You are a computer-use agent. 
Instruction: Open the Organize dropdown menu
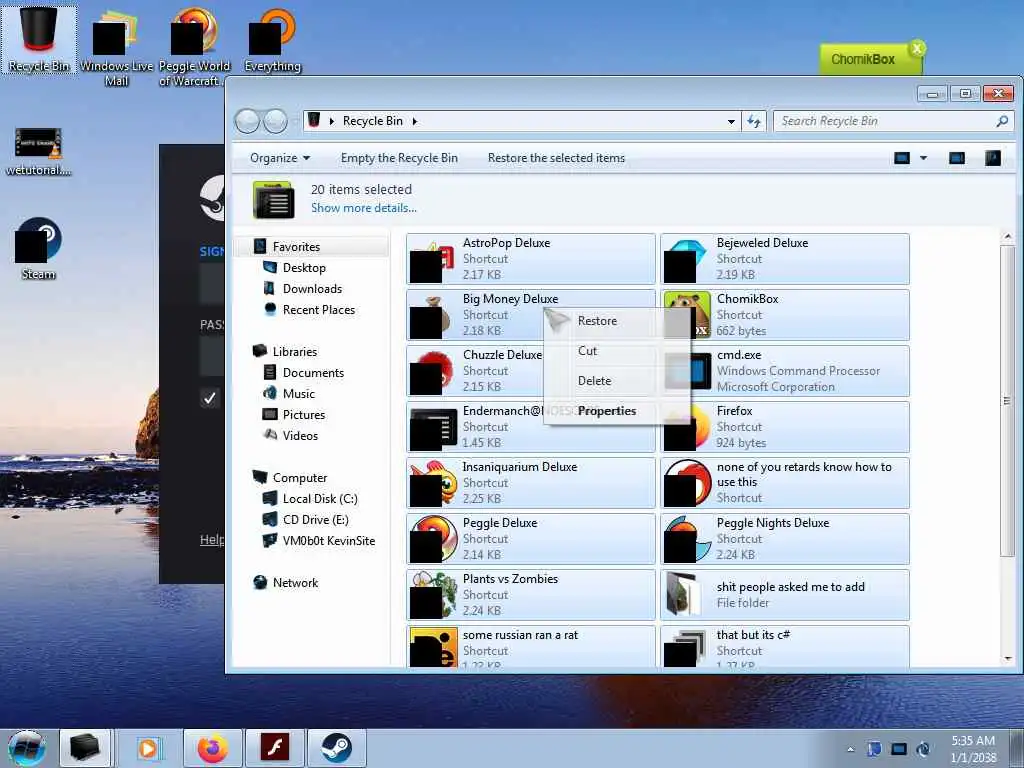(280, 158)
